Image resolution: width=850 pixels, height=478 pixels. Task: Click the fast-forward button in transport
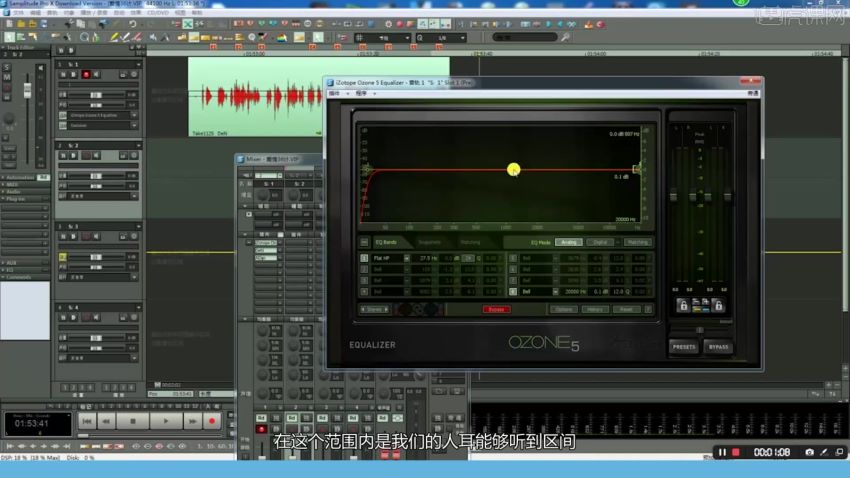(192, 421)
